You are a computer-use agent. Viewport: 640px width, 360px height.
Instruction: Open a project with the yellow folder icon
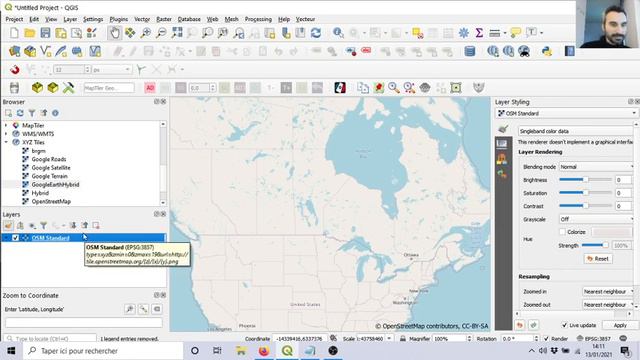pos(29,33)
